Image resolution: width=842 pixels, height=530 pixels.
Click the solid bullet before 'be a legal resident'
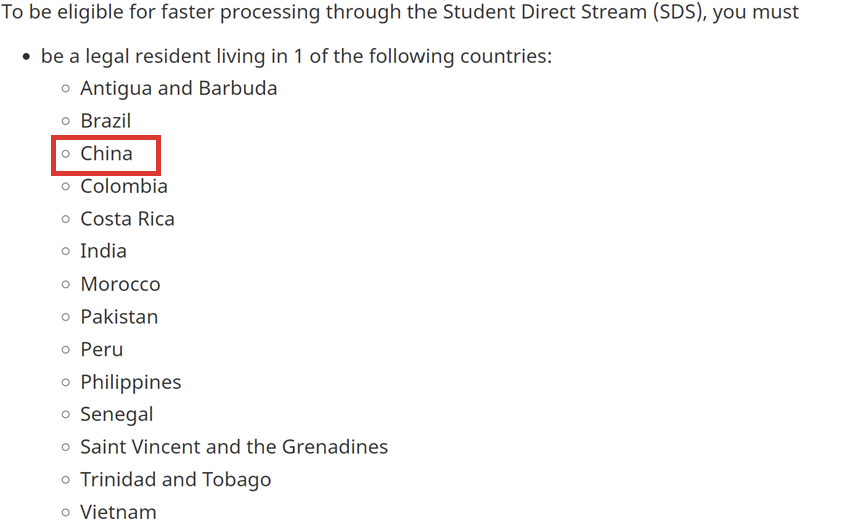click(x=26, y=57)
